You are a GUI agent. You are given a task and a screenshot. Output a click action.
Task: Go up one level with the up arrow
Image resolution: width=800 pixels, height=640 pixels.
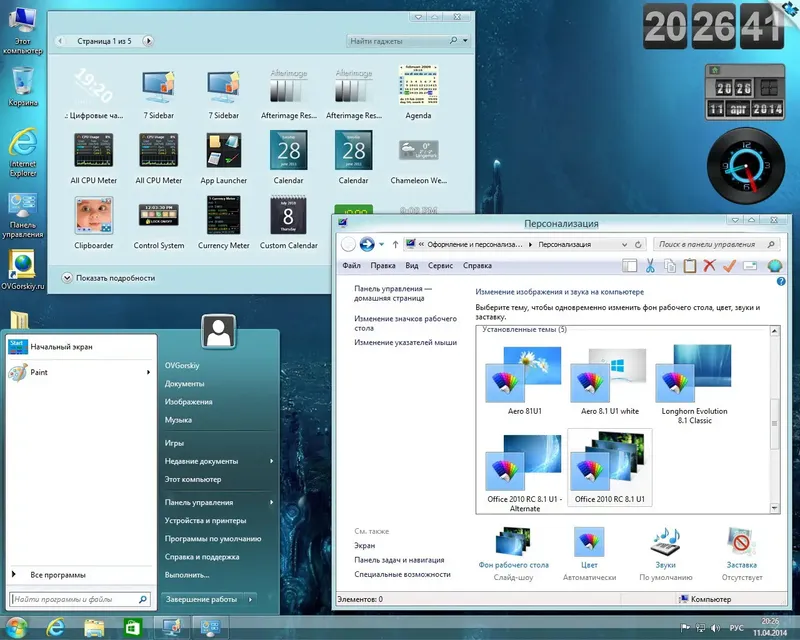[x=395, y=244]
